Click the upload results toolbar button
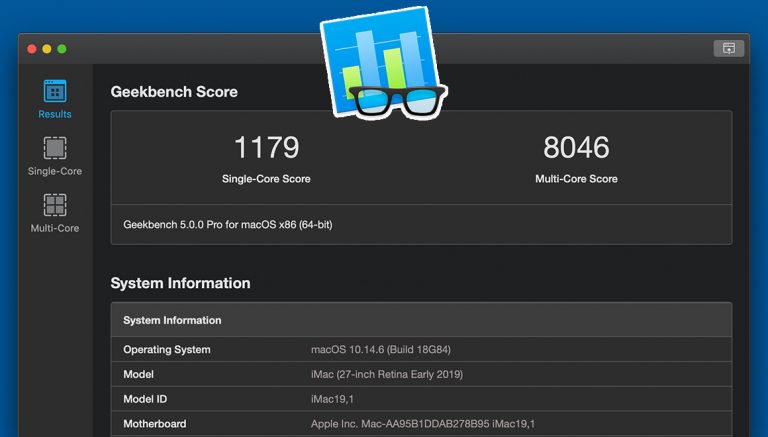 pos(728,49)
